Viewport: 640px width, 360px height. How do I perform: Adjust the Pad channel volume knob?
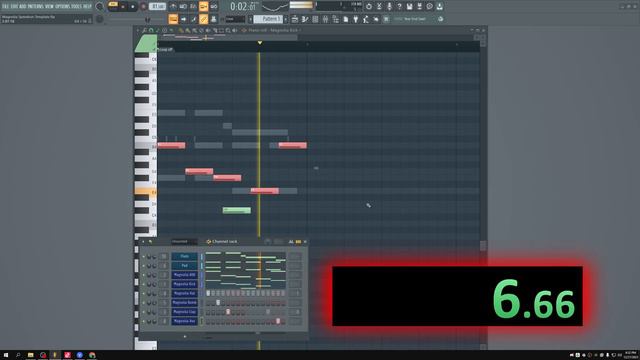(154, 266)
